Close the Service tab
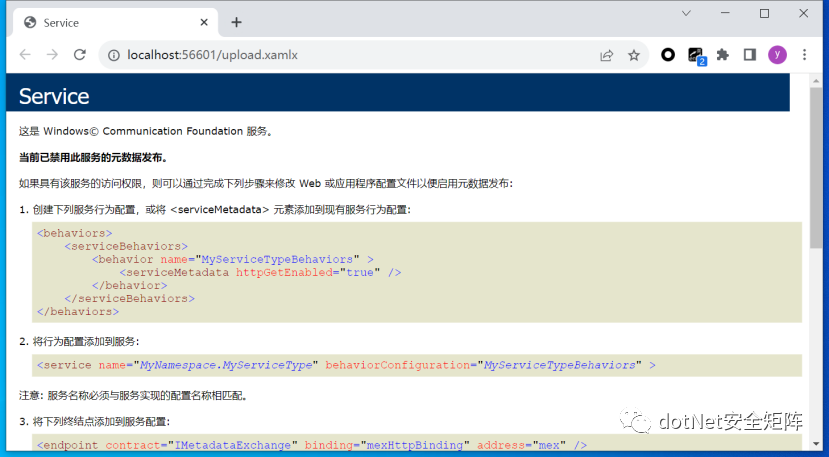The height and width of the screenshot is (457, 829). point(204,23)
